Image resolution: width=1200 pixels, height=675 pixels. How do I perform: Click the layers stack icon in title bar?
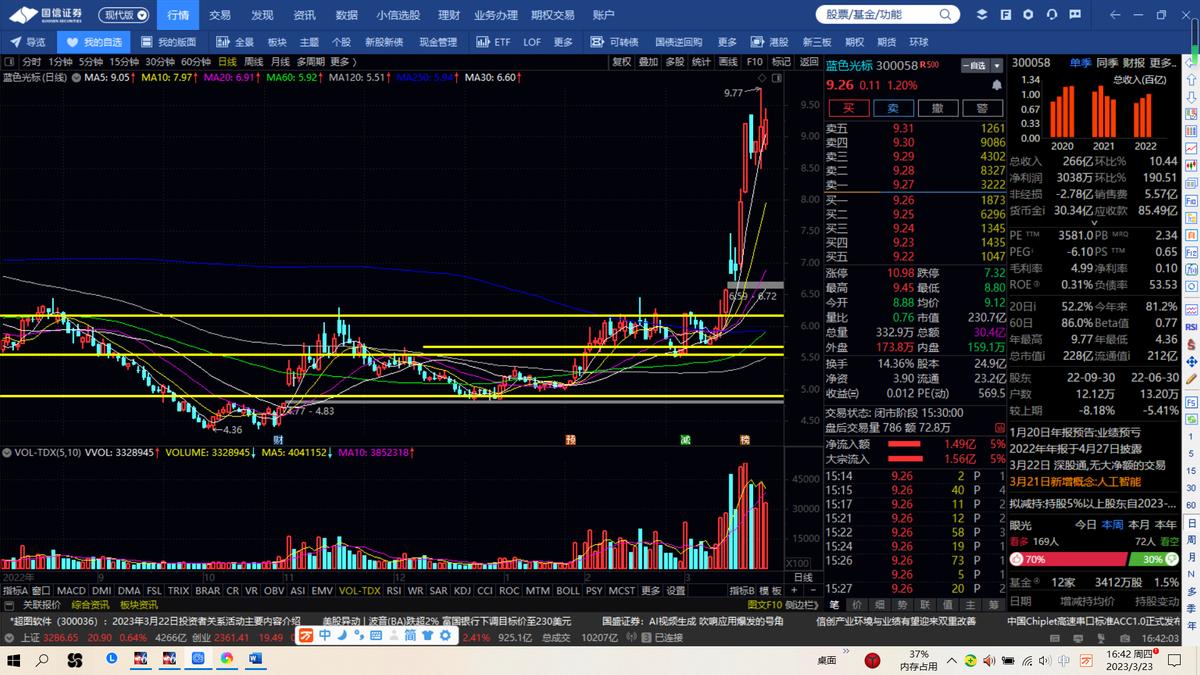(981, 15)
